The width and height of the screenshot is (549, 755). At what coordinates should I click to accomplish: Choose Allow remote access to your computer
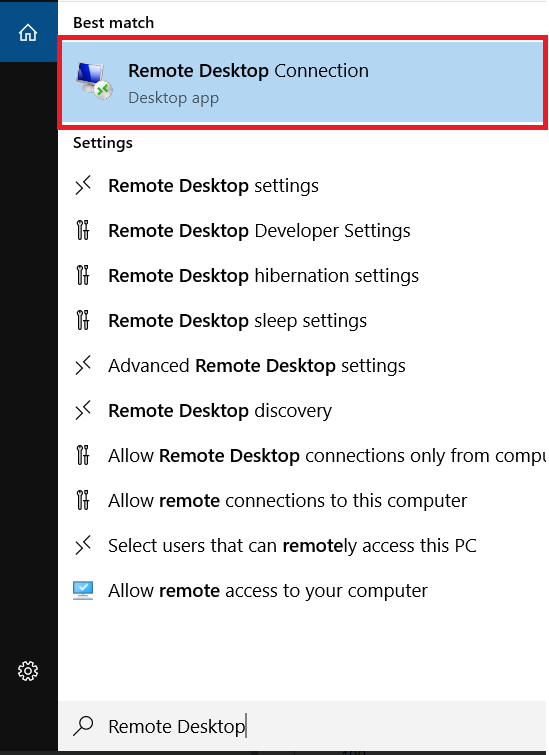click(303, 590)
